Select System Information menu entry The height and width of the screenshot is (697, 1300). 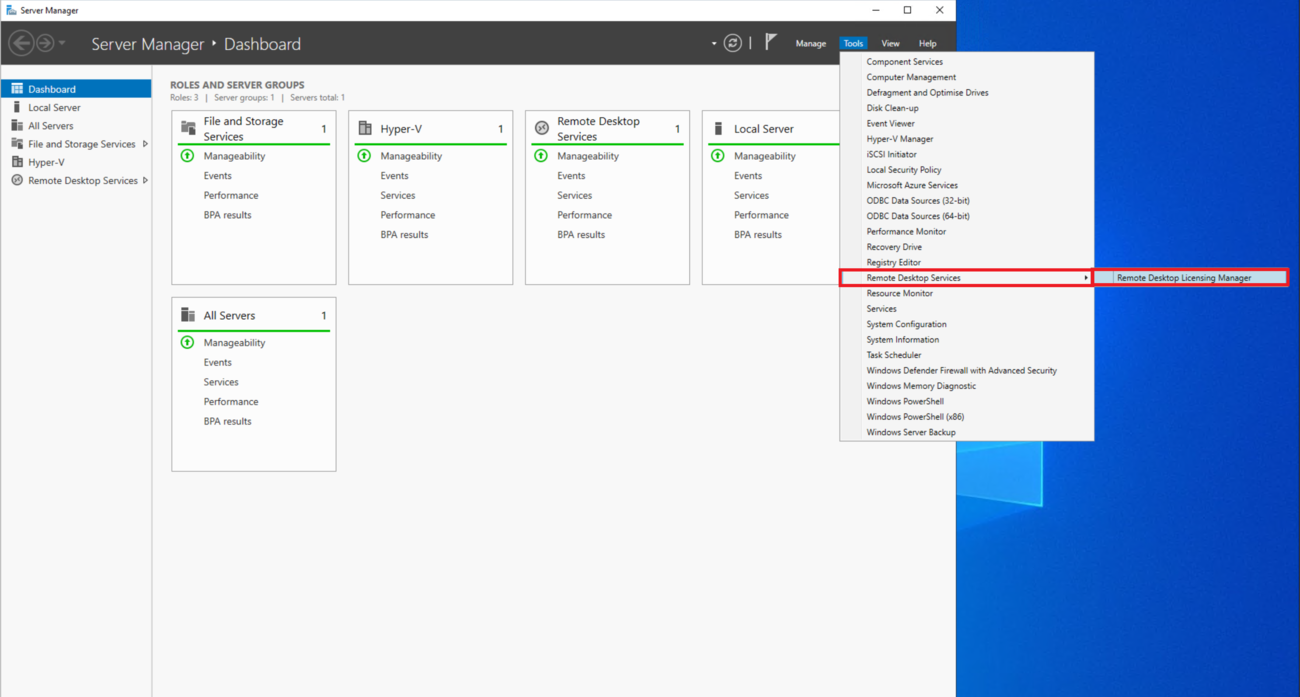(x=966, y=340)
